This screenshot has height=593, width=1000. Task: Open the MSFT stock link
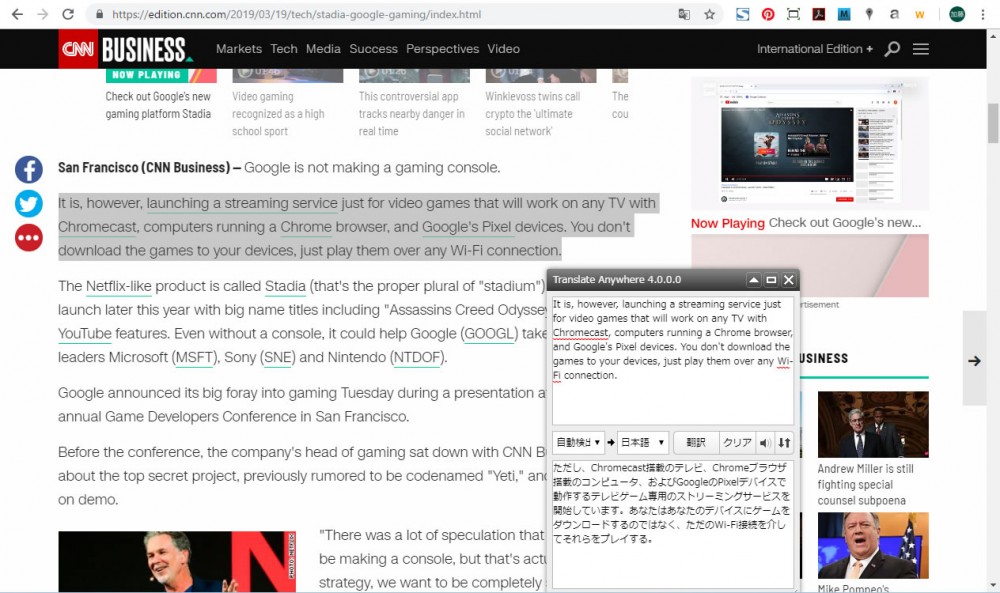pos(194,357)
